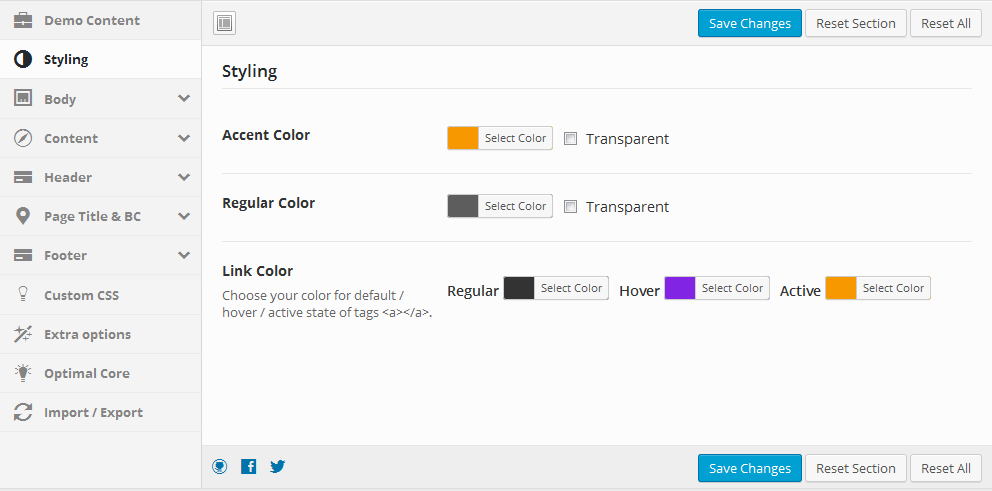Open the Facebook icon link in footer

(x=249, y=467)
